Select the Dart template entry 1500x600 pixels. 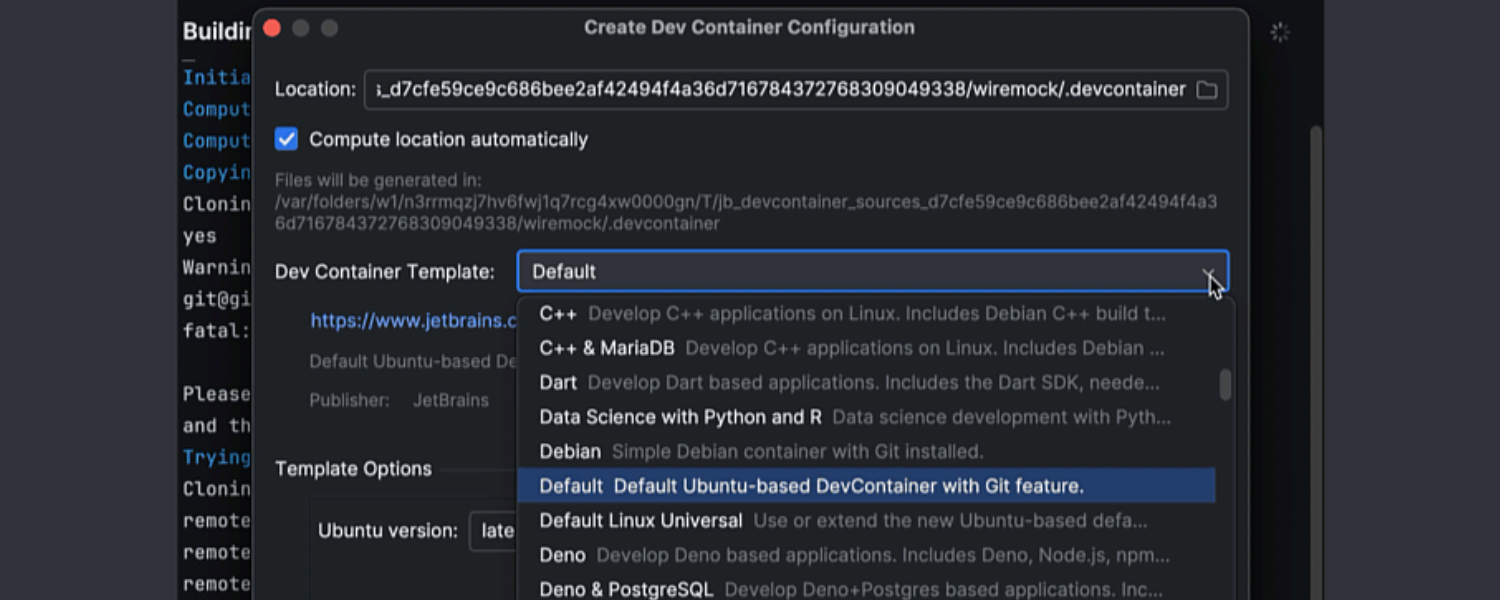point(558,383)
